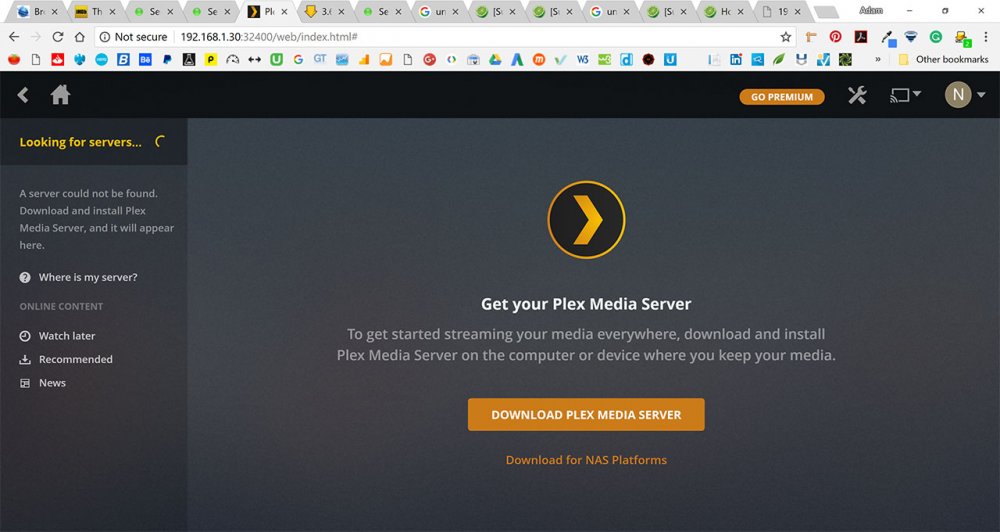Open the tomato bookmark icon
The width and height of the screenshot is (1000, 532).
(14, 59)
